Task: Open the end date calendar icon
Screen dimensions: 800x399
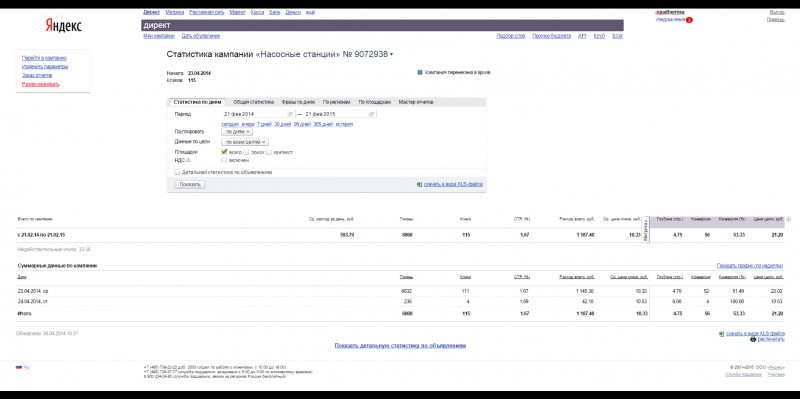Action: pyautogui.click(x=371, y=114)
